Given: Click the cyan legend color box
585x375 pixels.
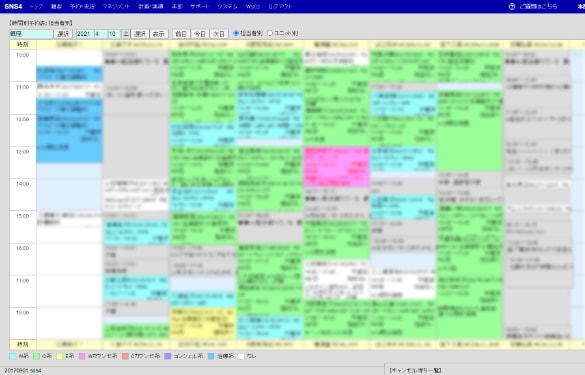Looking at the screenshot, I should click(x=13, y=356).
